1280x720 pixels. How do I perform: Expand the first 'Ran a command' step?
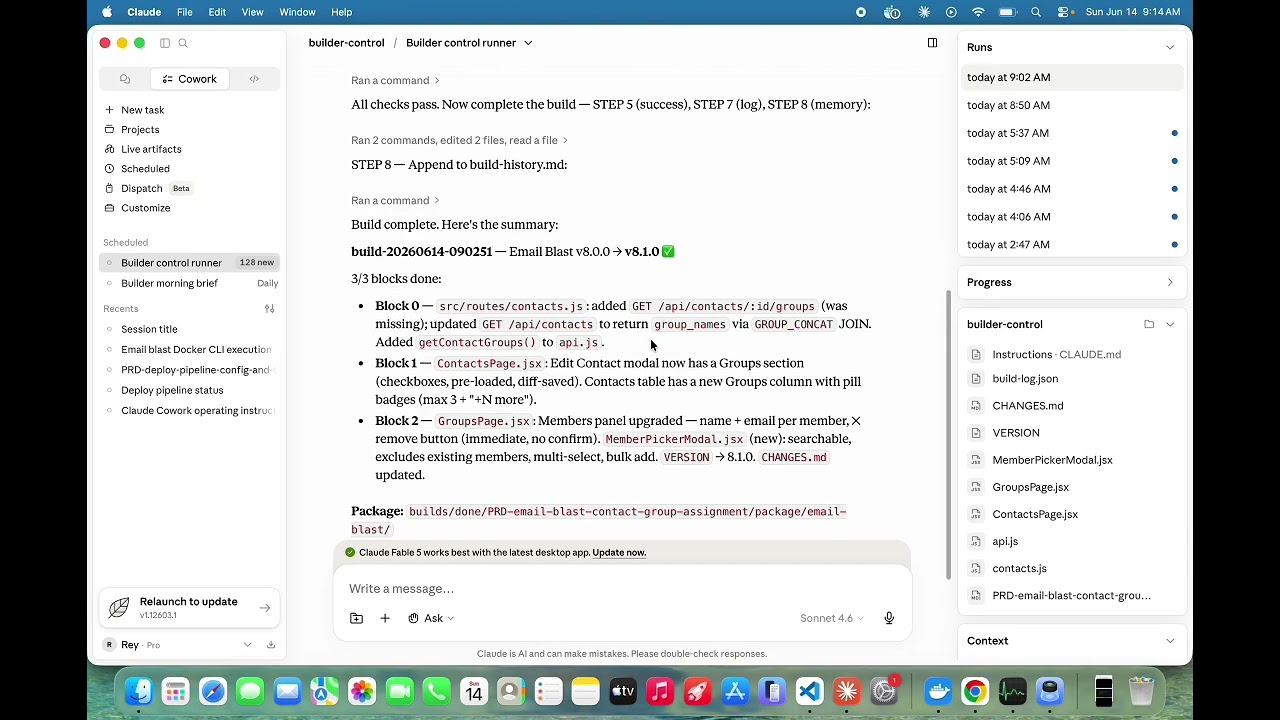pos(395,81)
